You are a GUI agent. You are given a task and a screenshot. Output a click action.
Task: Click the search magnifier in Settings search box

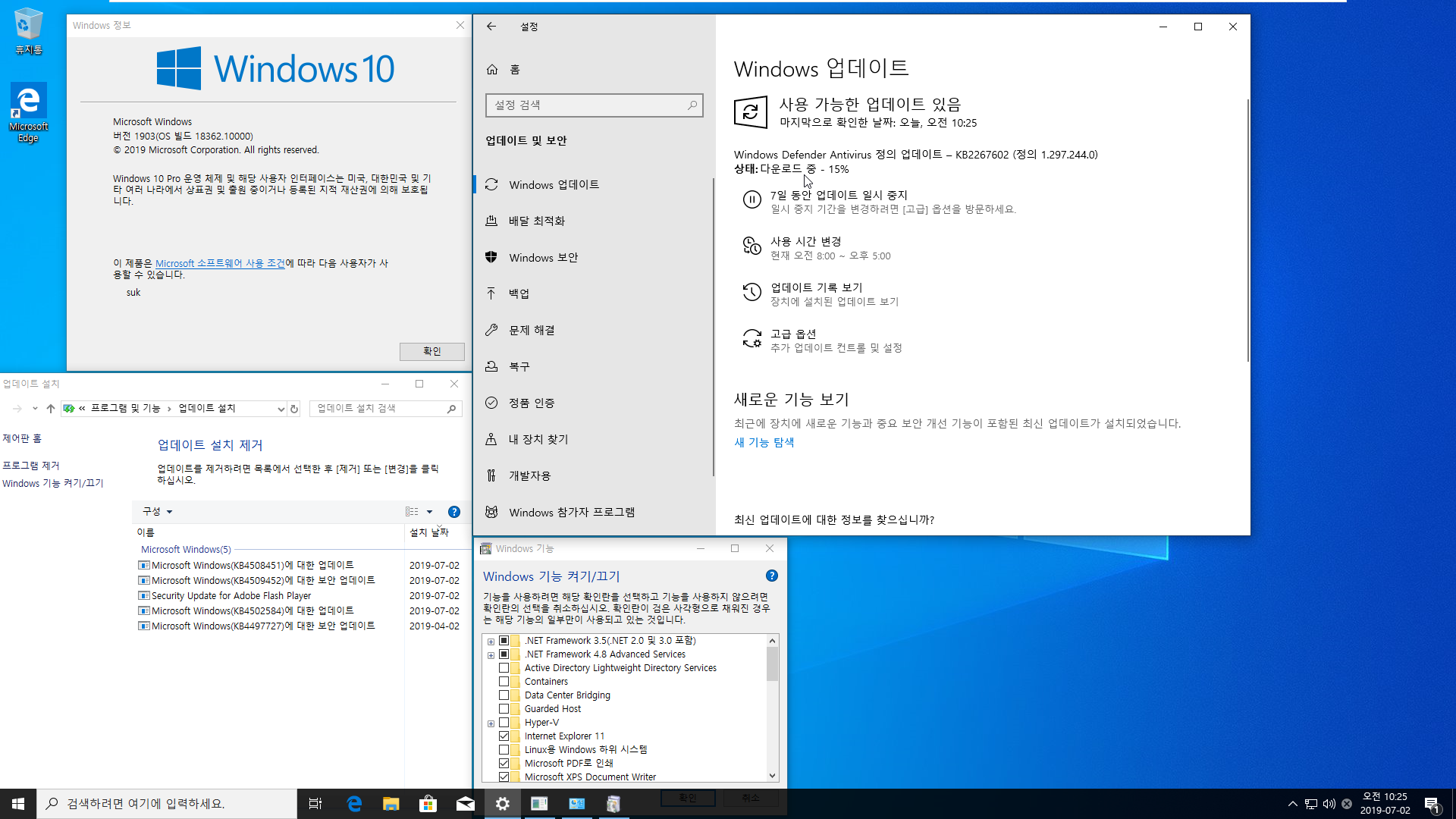692,105
